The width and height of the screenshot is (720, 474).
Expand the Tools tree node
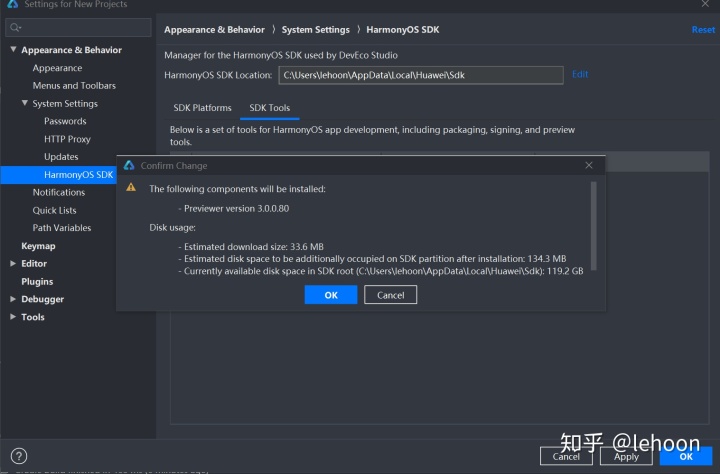pos(13,316)
